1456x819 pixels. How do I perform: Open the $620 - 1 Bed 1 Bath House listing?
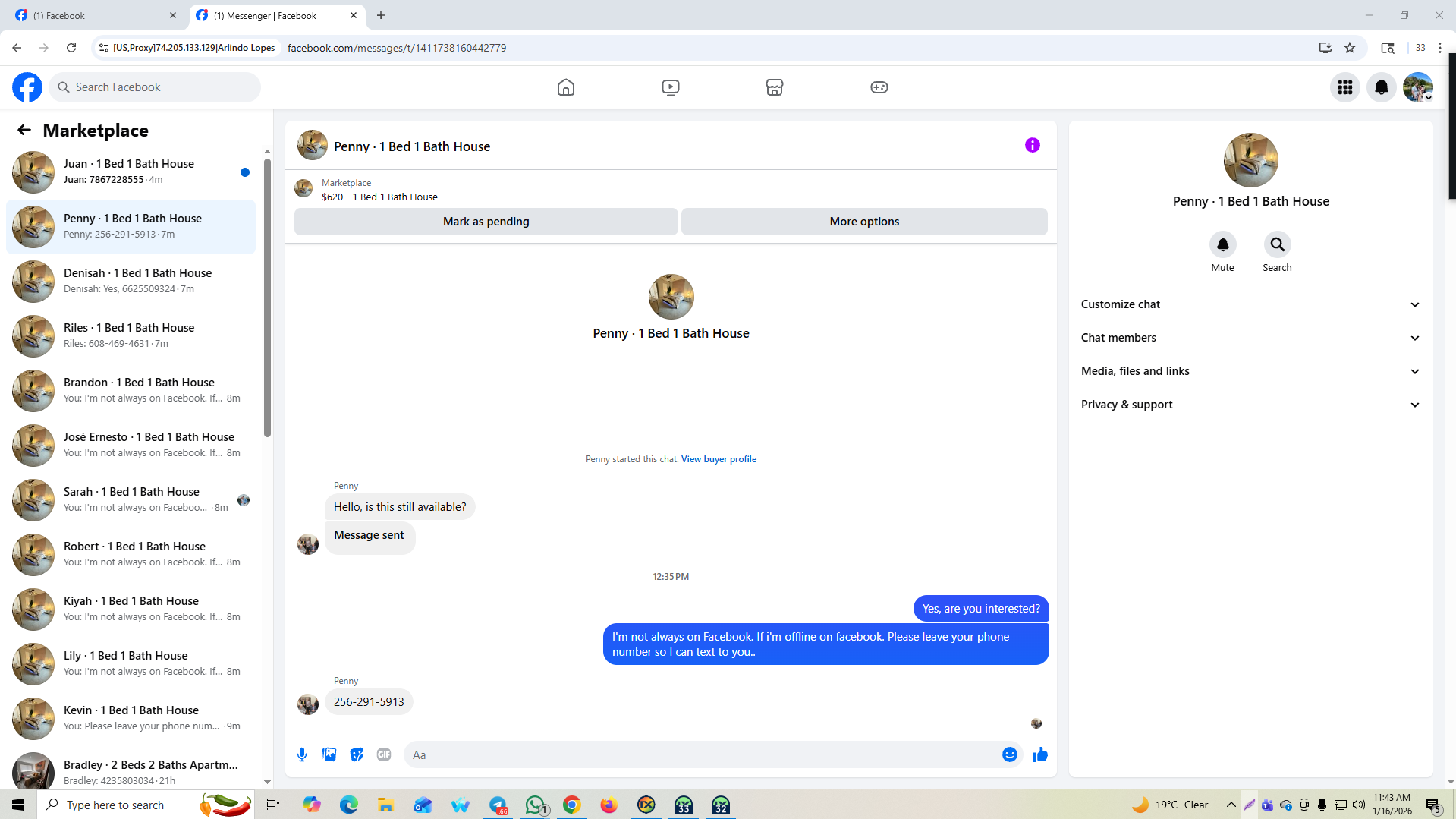(379, 197)
